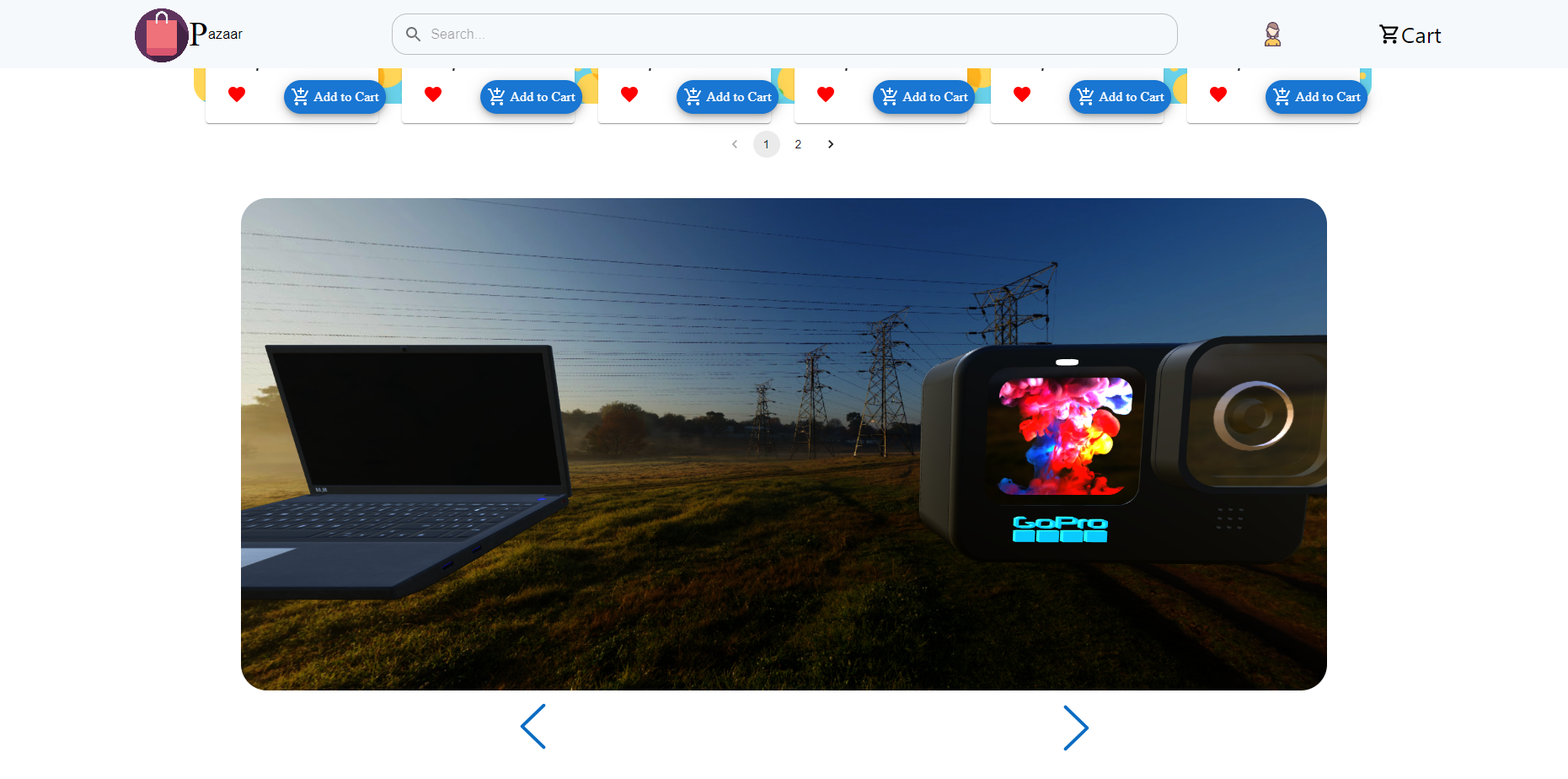Open Cart from the header menu
This screenshot has height=779, width=1568.
pos(1410,35)
